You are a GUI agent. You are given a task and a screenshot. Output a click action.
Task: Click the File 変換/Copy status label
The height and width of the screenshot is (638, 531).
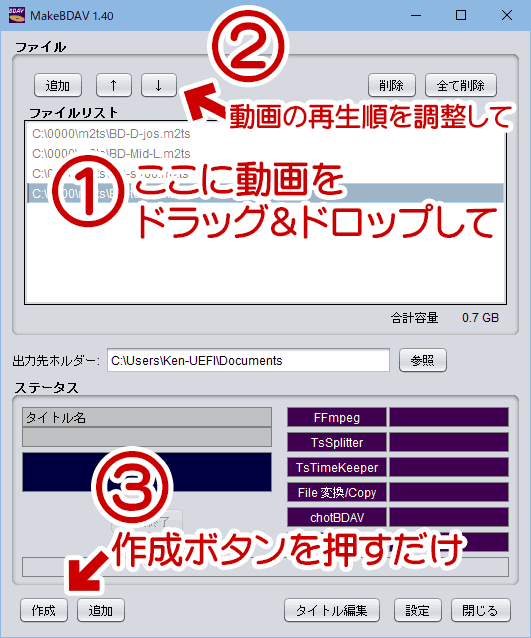[x=337, y=492]
